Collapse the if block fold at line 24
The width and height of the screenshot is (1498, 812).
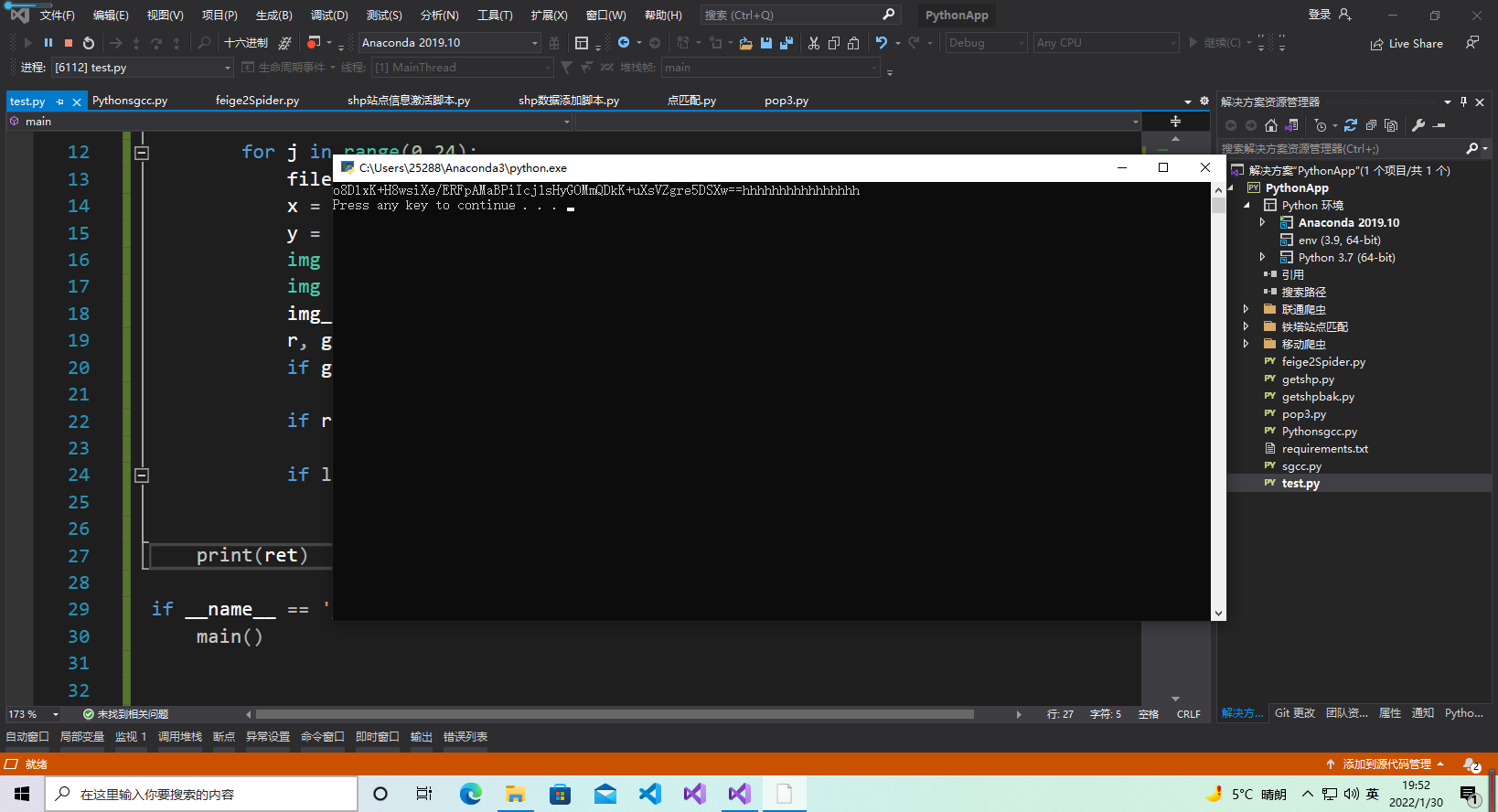pos(142,475)
